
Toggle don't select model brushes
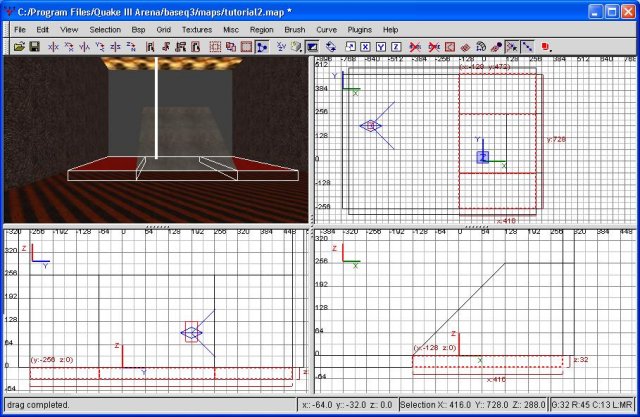tap(415, 47)
